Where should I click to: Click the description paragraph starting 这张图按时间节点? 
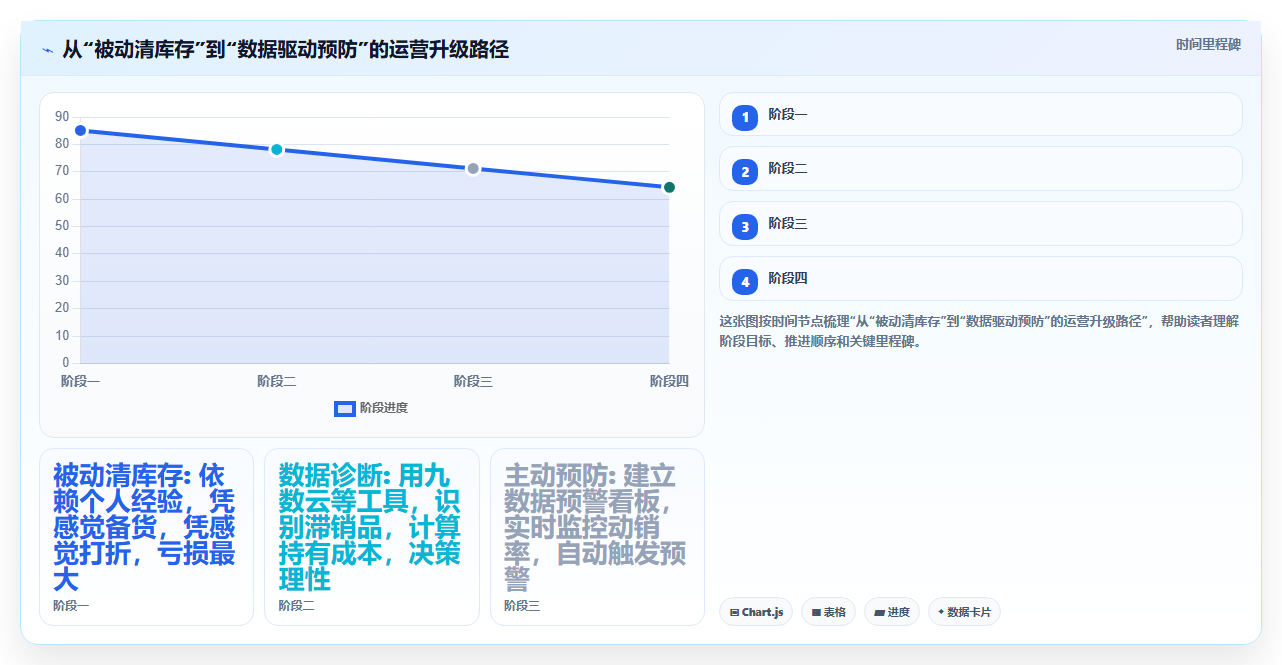pyautogui.click(x=978, y=331)
